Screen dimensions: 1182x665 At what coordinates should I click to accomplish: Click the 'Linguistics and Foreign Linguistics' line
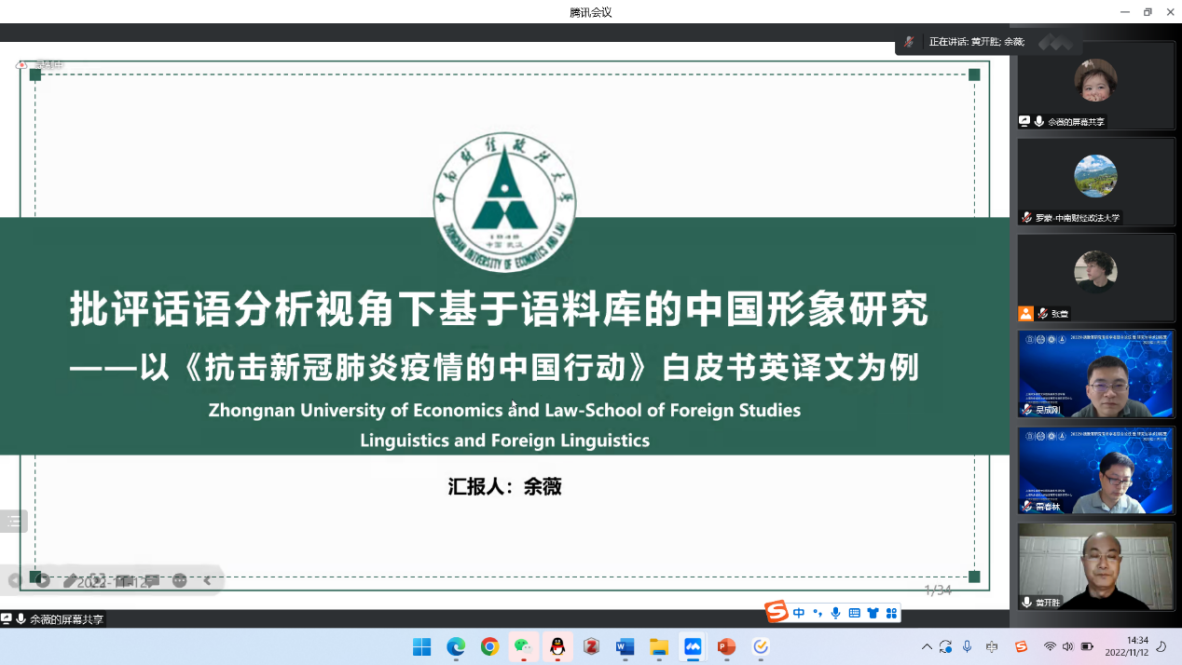point(504,440)
